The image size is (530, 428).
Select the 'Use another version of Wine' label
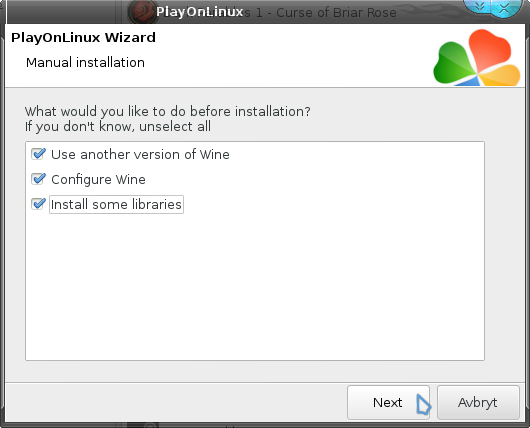tap(140, 154)
